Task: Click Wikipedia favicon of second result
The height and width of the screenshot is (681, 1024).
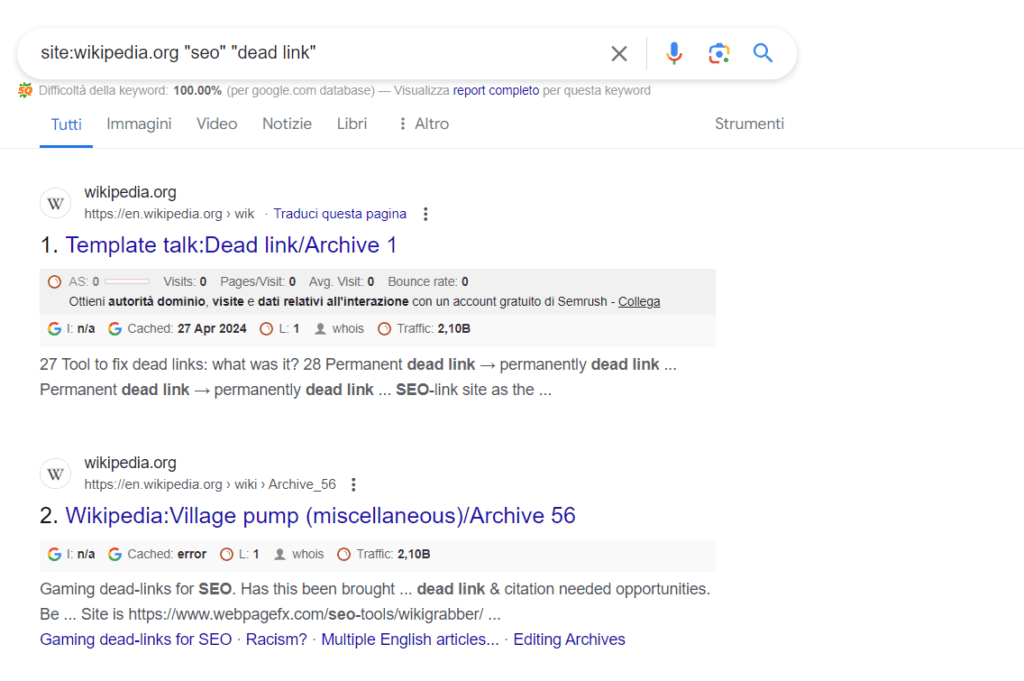Action: 56,474
